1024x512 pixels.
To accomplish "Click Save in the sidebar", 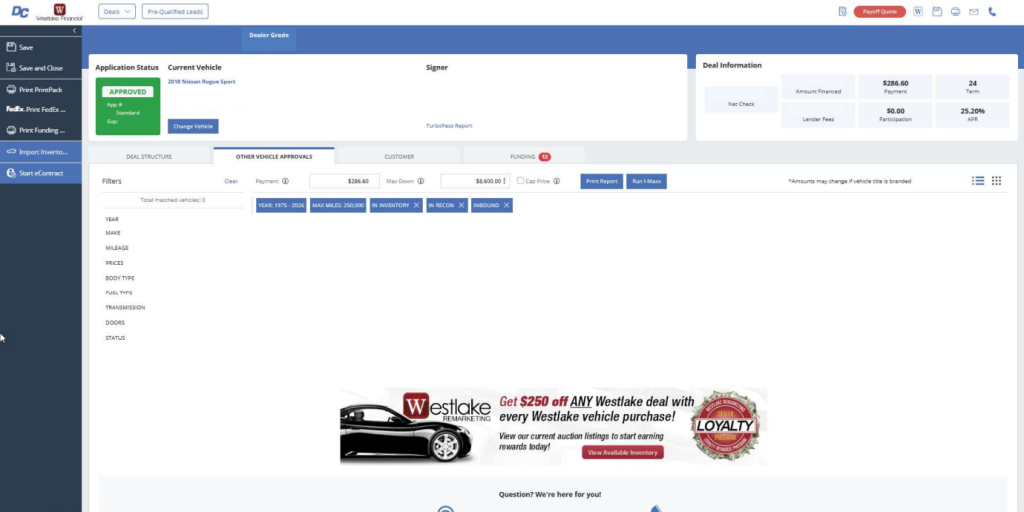I will pyautogui.click(x=40, y=47).
